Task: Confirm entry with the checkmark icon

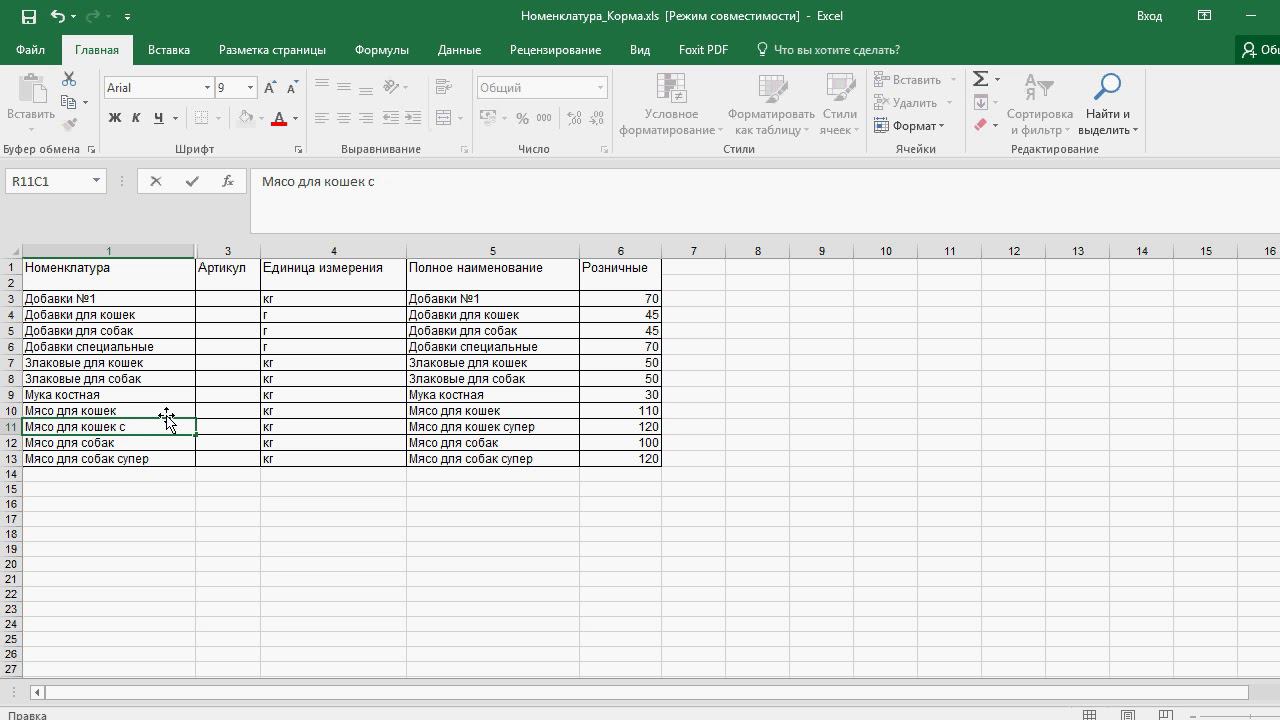Action: coord(192,181)
